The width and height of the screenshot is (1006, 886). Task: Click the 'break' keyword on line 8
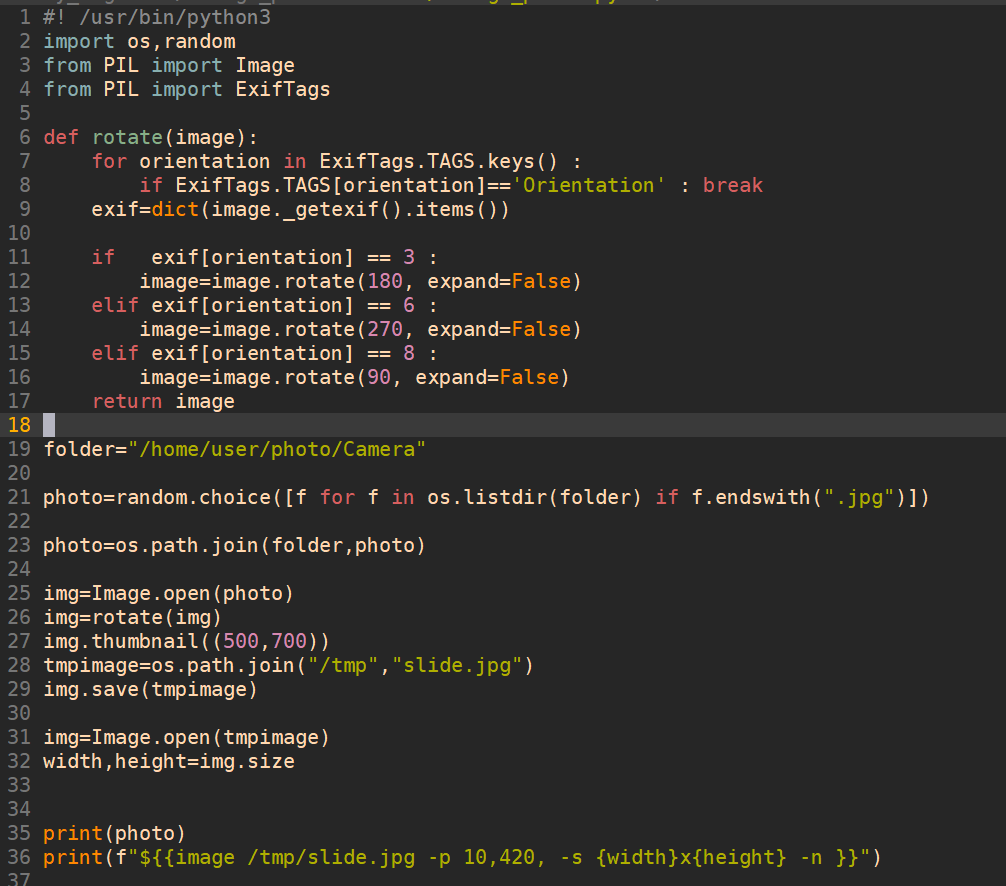[x=733, y=185]
